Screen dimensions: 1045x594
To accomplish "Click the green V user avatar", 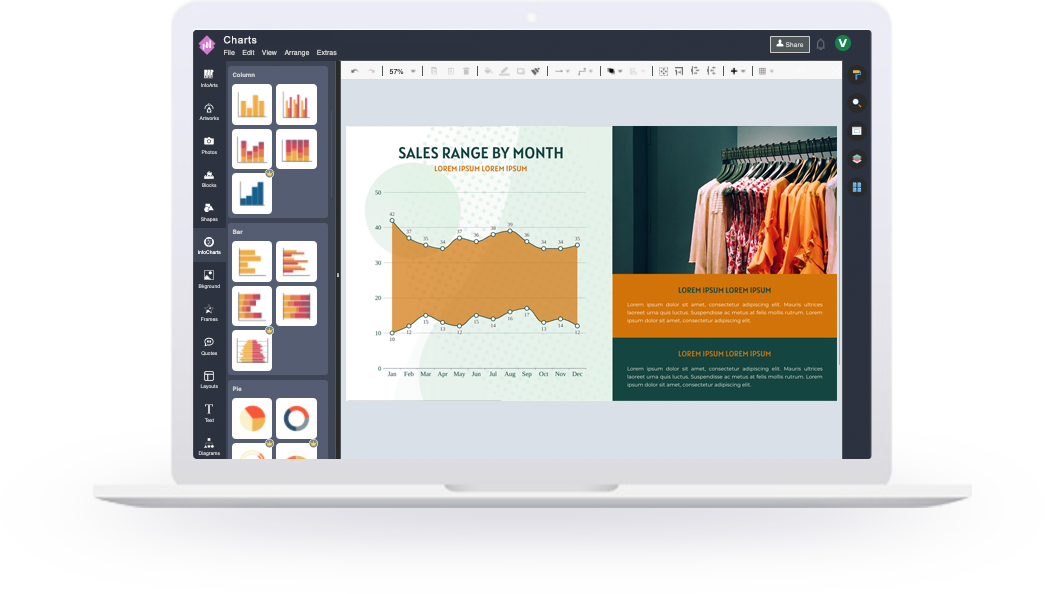I will [x=843, y=43].
